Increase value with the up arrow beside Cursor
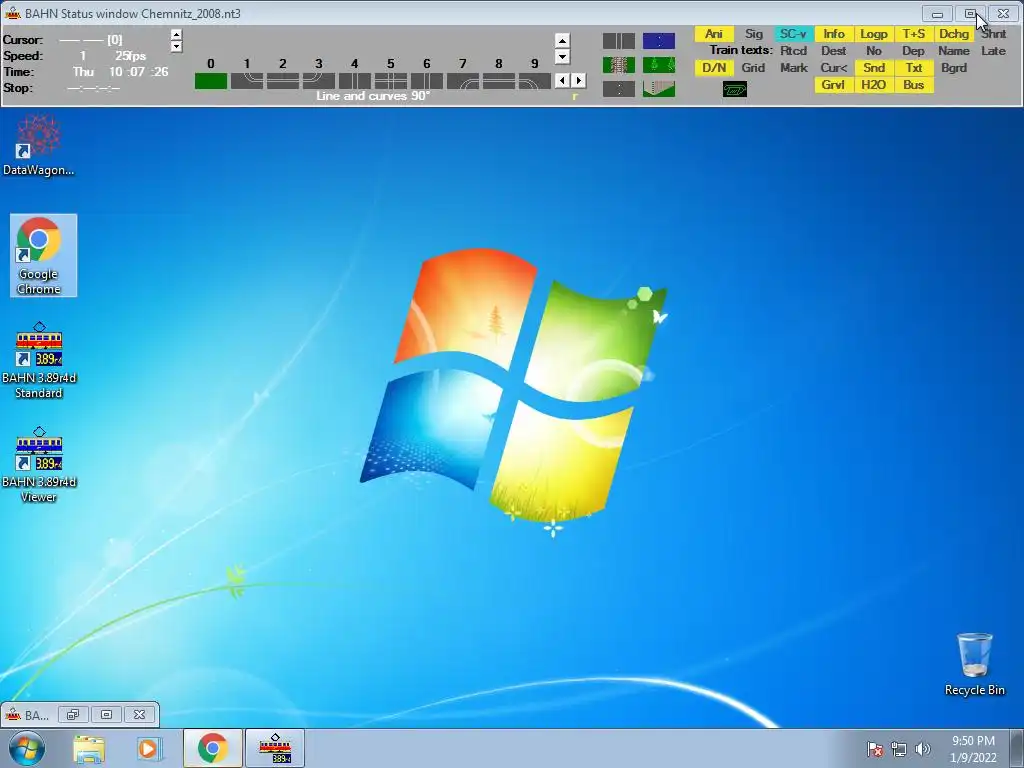Image resolution: width=1024 pixels, height=768 pixels. 176,35
